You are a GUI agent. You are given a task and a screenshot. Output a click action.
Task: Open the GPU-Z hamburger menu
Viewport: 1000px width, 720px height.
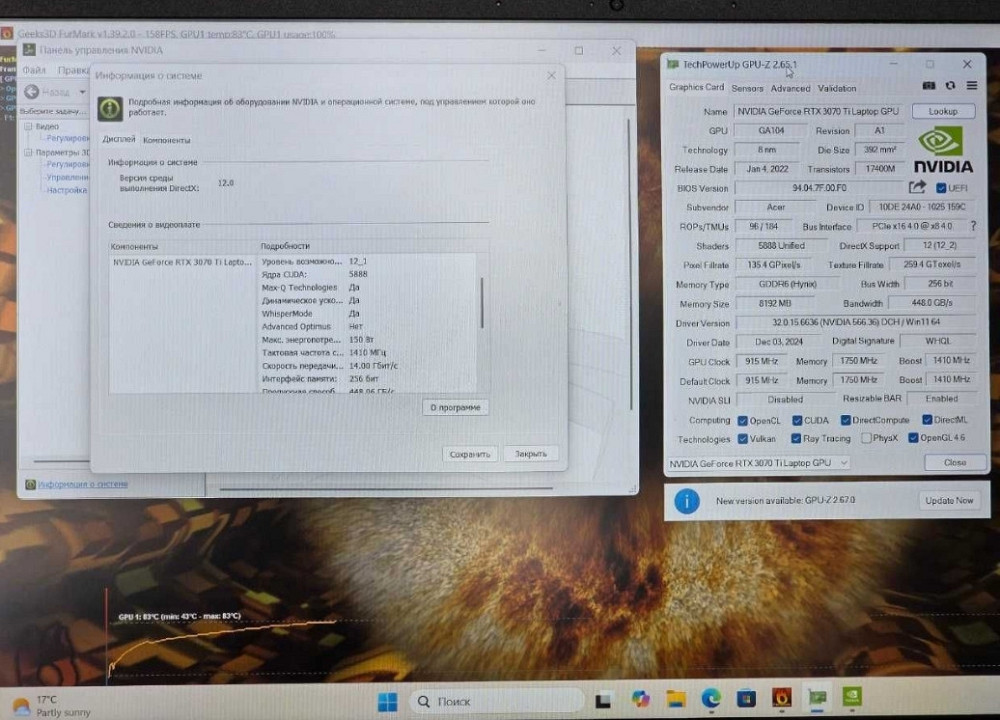point(971,87)
